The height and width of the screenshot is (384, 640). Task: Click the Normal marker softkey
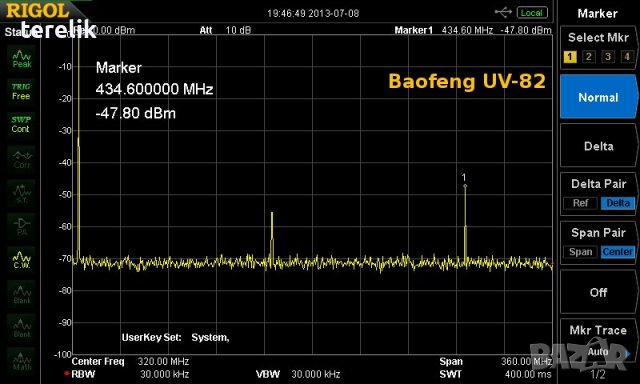tap(598, 97)
